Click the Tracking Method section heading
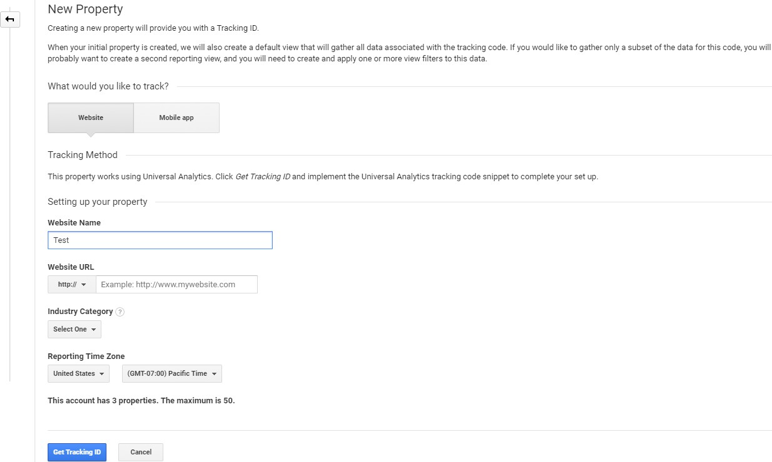The width and height of the screenshot is (772, 462). point(82,155)
